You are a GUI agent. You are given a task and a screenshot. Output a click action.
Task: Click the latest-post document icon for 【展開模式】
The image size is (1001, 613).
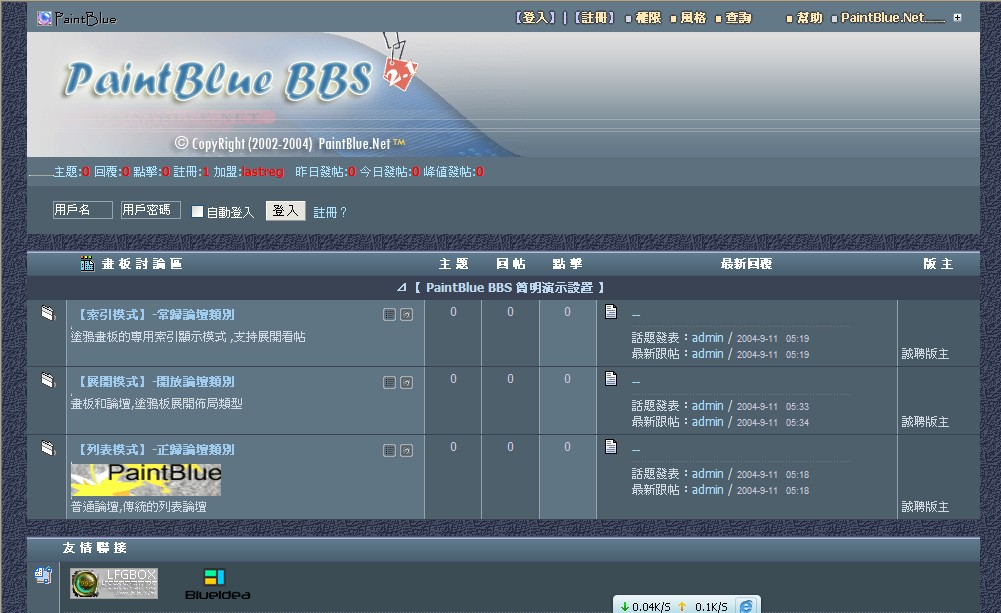pos(611,379)
